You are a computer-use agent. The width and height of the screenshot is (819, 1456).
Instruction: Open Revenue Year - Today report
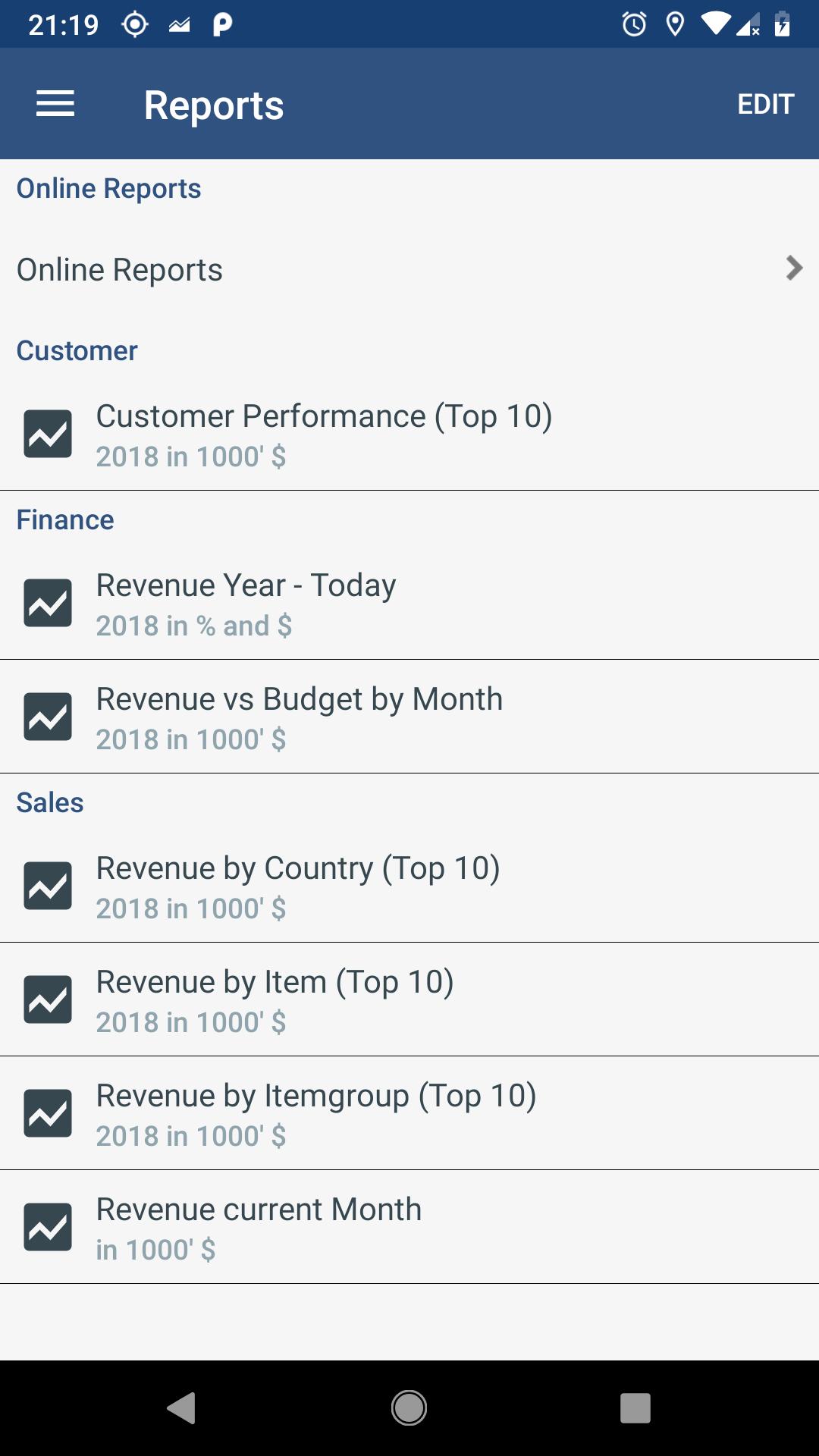pyautogui.click(x=246, y=585)
